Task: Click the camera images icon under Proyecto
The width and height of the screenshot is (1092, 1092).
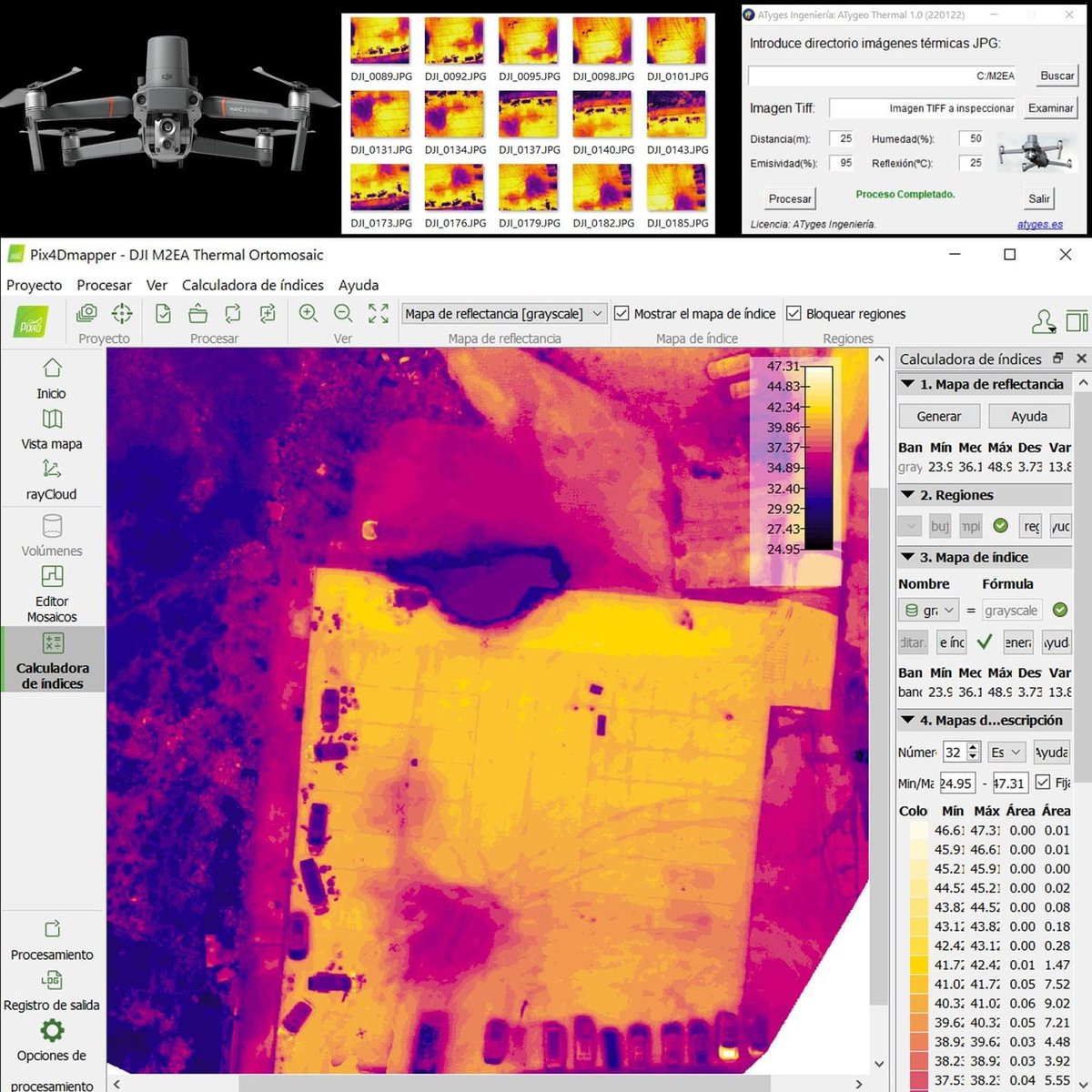Action: click(87, 314)
